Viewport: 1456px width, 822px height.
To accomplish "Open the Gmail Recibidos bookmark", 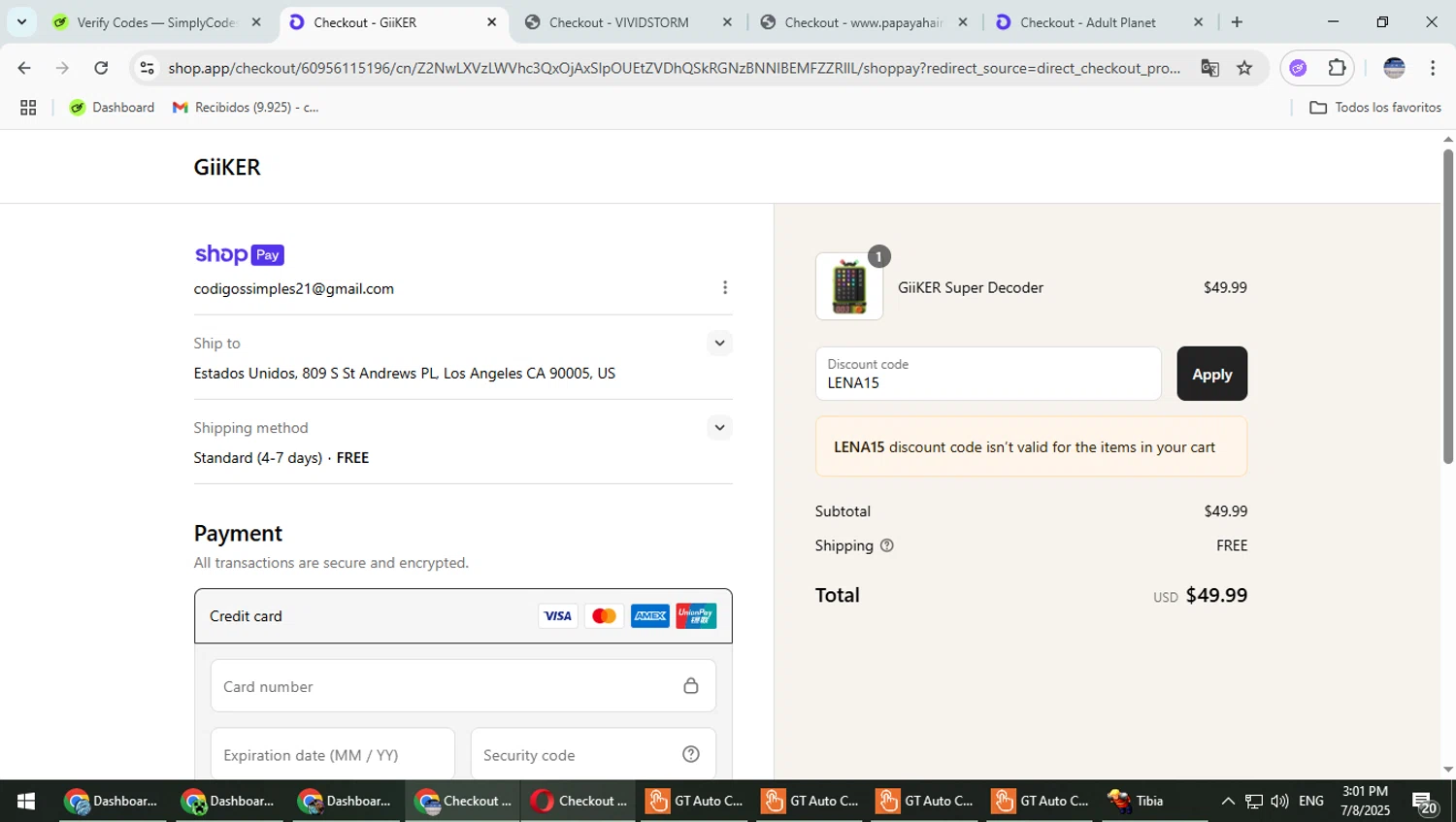I will pyautogui.click(x=246, y=108).
